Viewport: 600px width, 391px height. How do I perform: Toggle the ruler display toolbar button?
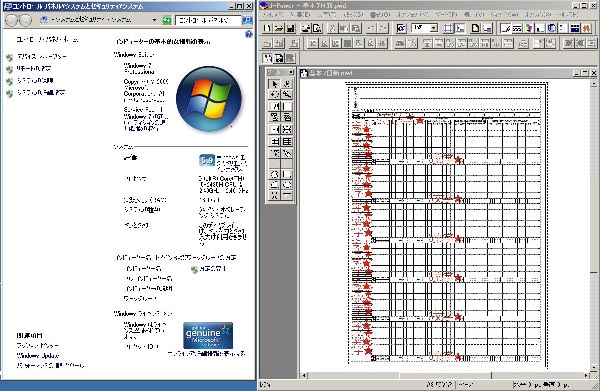(460, 28)
